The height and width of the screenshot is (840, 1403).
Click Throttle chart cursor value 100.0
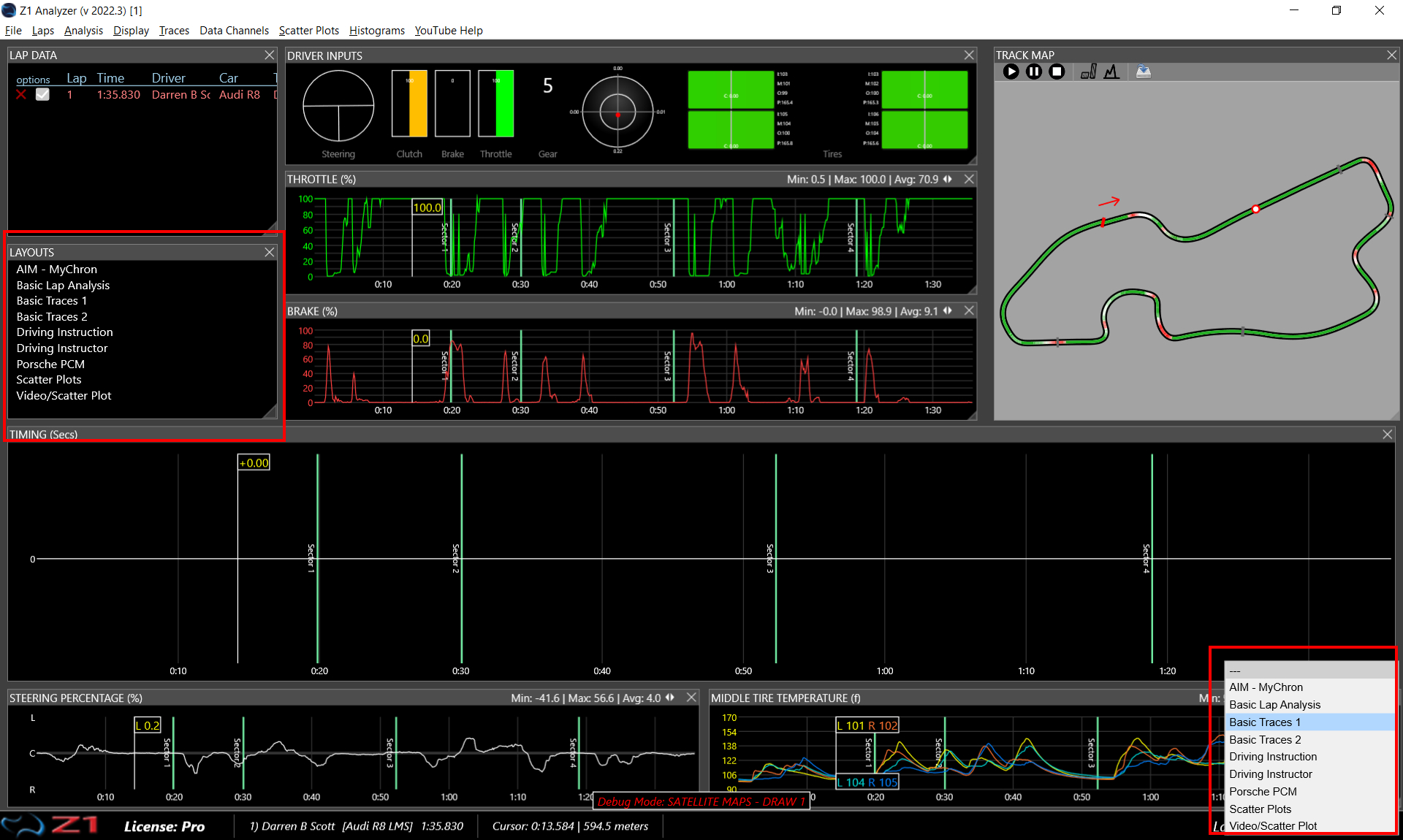point(427,207)
